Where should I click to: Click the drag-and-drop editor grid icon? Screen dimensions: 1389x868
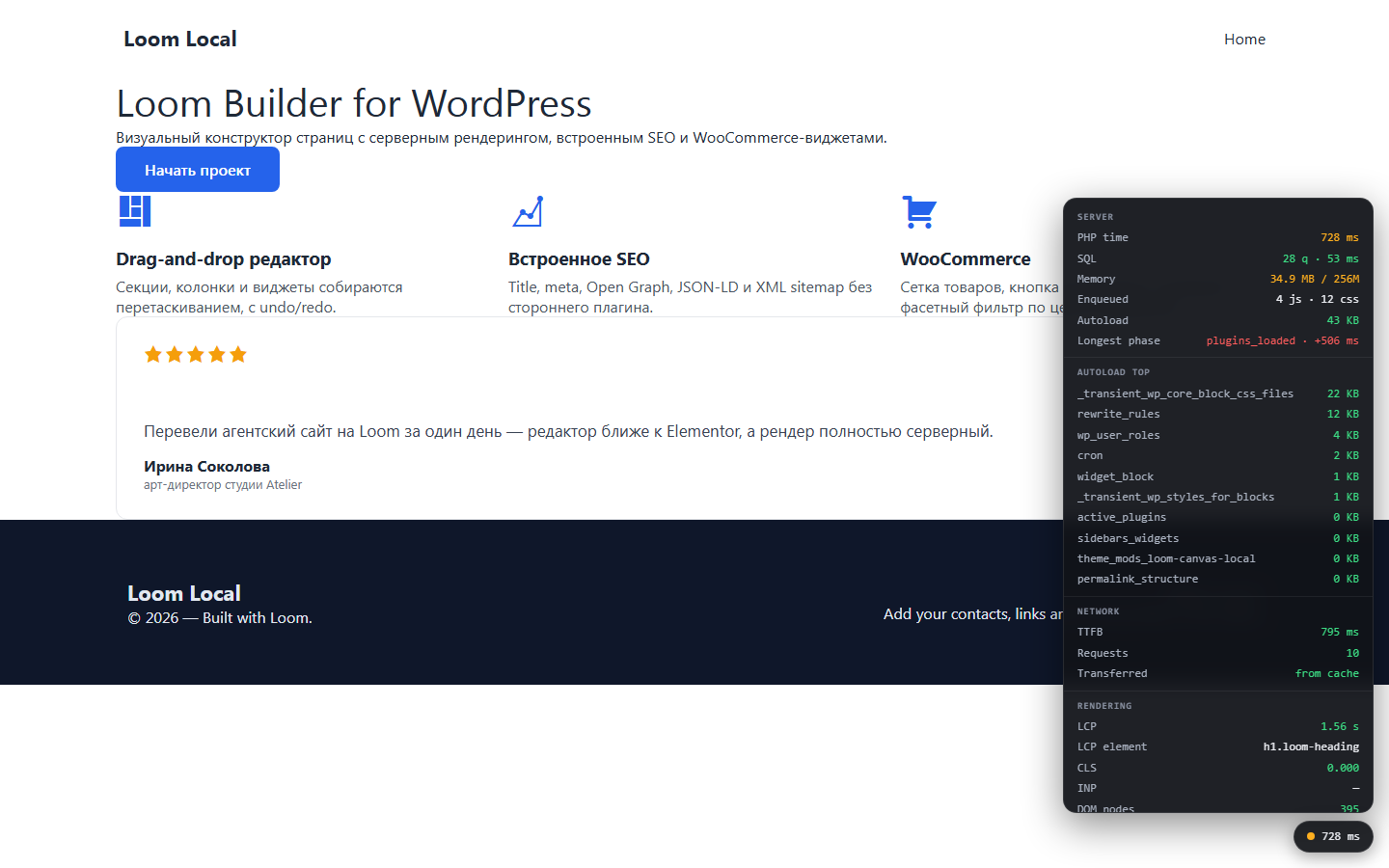click(x=135, y=211)
